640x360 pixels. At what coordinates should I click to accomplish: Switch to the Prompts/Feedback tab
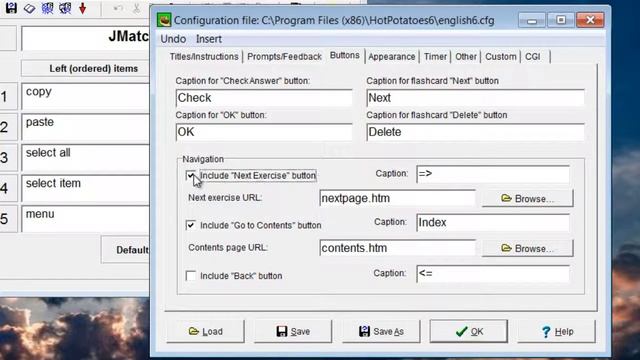tap(284, 57)
